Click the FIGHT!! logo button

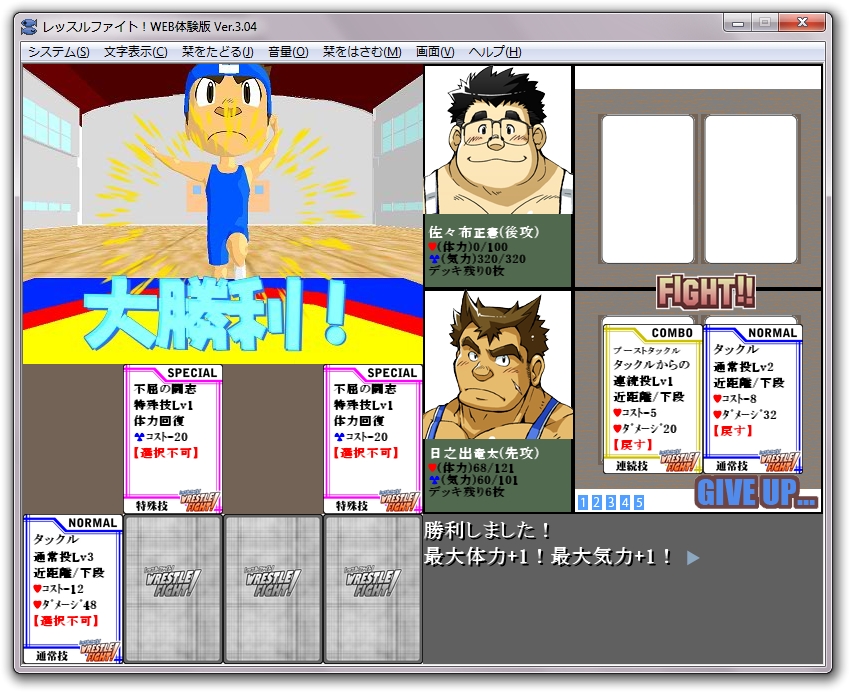pos(705,292)
